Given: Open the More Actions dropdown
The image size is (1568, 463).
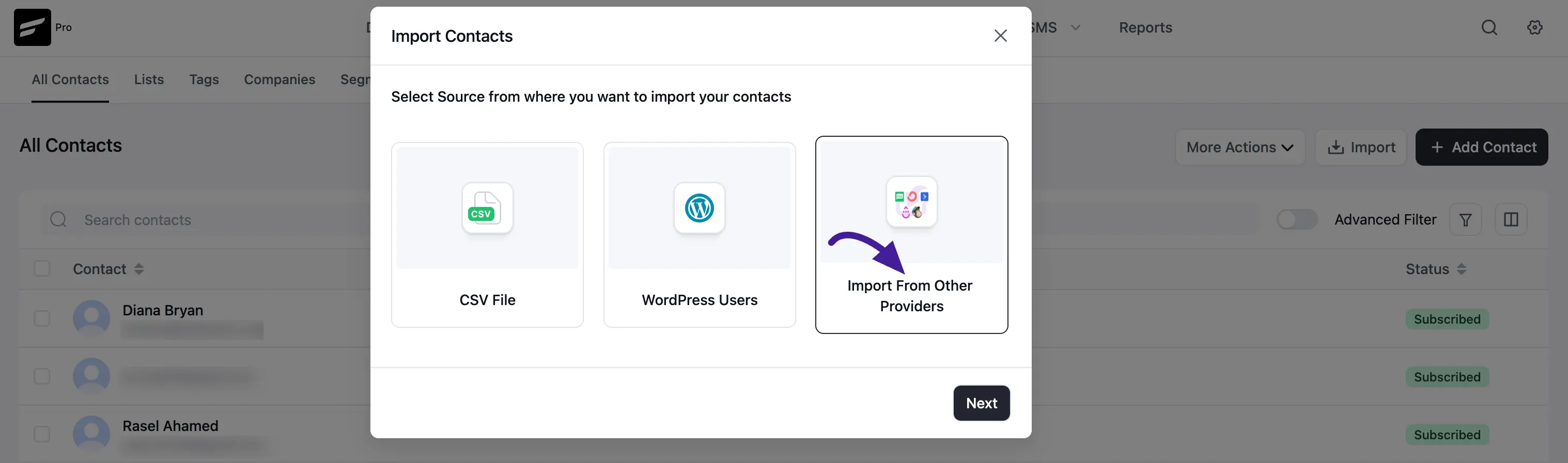Looking at the screenshot, I should pos(1240,147).
